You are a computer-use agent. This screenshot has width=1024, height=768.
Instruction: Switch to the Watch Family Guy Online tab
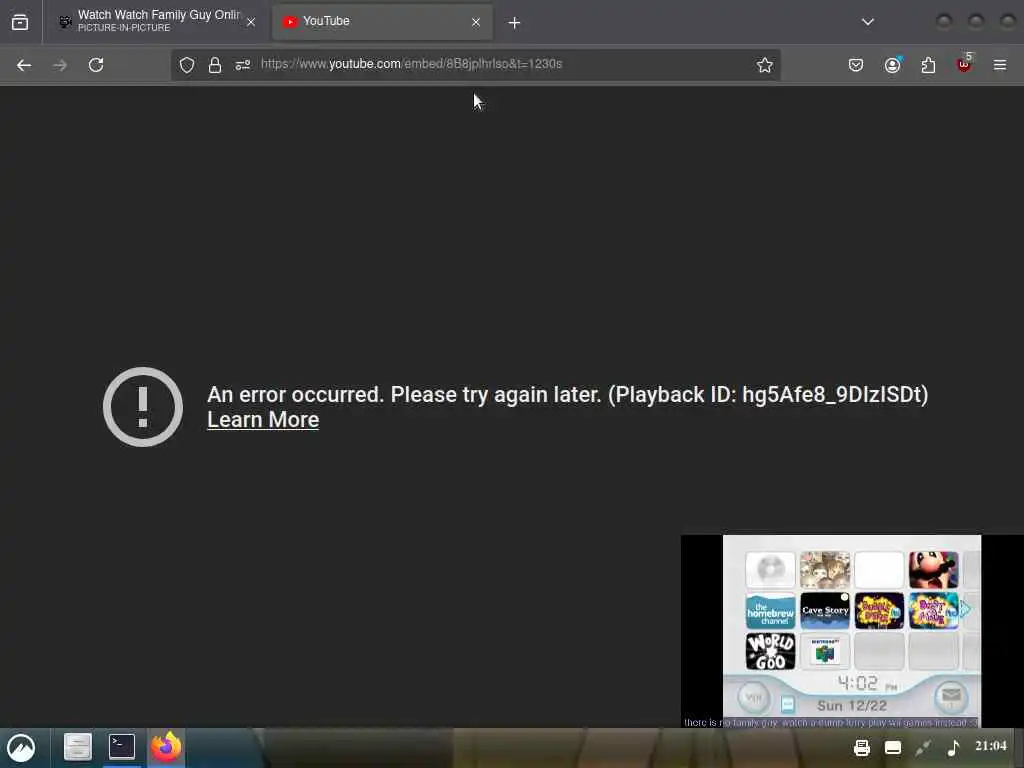(x=157, y=22)
